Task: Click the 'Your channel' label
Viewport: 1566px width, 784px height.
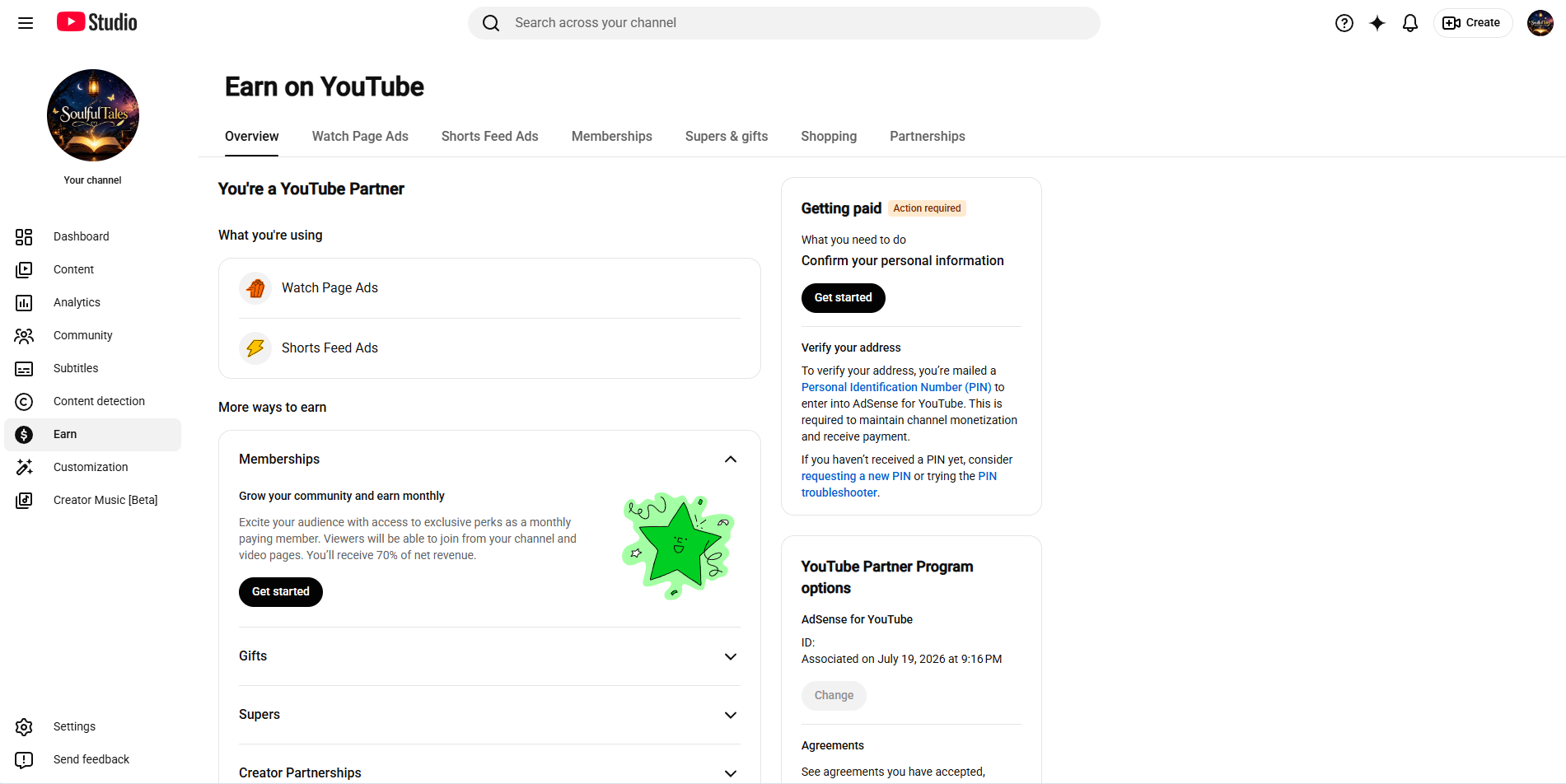Action: coord(93,180)
